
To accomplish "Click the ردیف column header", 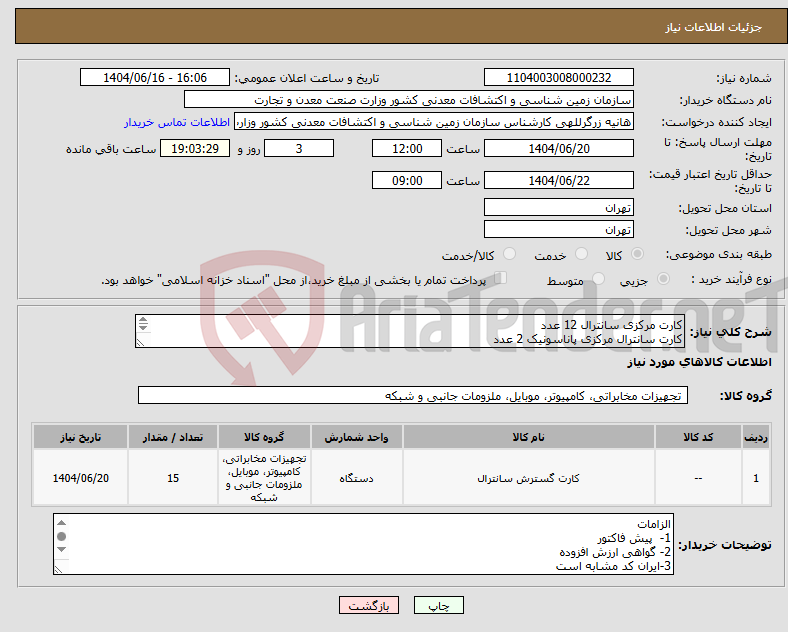I will [755, 437].
